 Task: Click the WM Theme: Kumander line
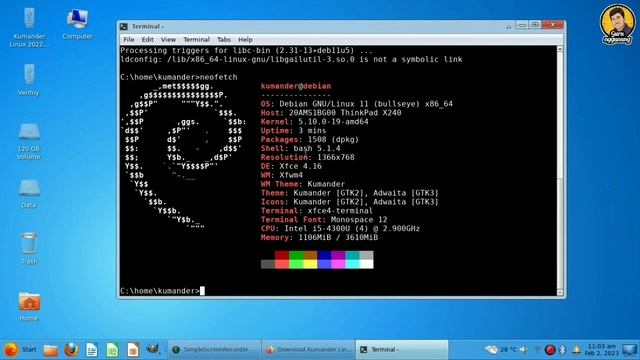pyautogui.click(x=303, y=184)
